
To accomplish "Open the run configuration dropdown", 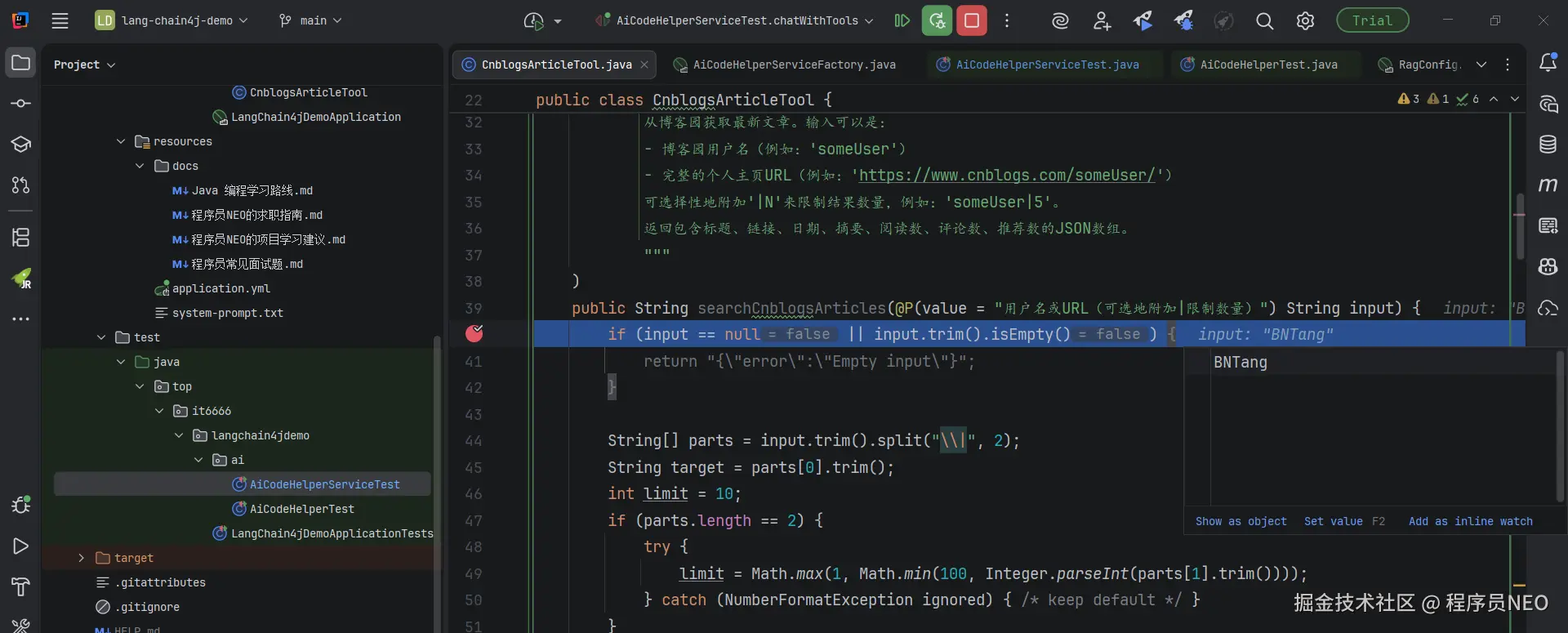I will tap(737, 21).
